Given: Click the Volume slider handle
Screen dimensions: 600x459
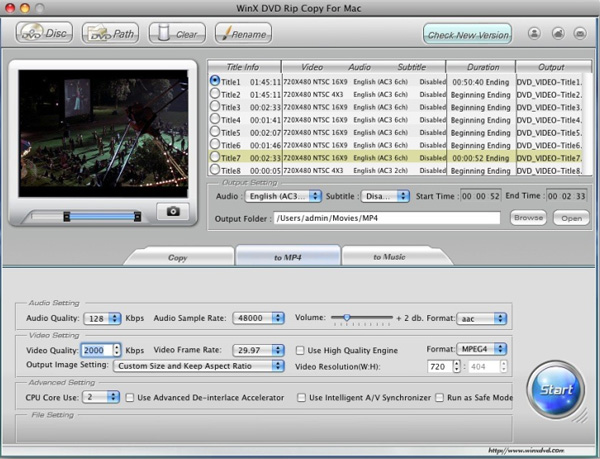Looking at the screenshot, I should 347,317.
